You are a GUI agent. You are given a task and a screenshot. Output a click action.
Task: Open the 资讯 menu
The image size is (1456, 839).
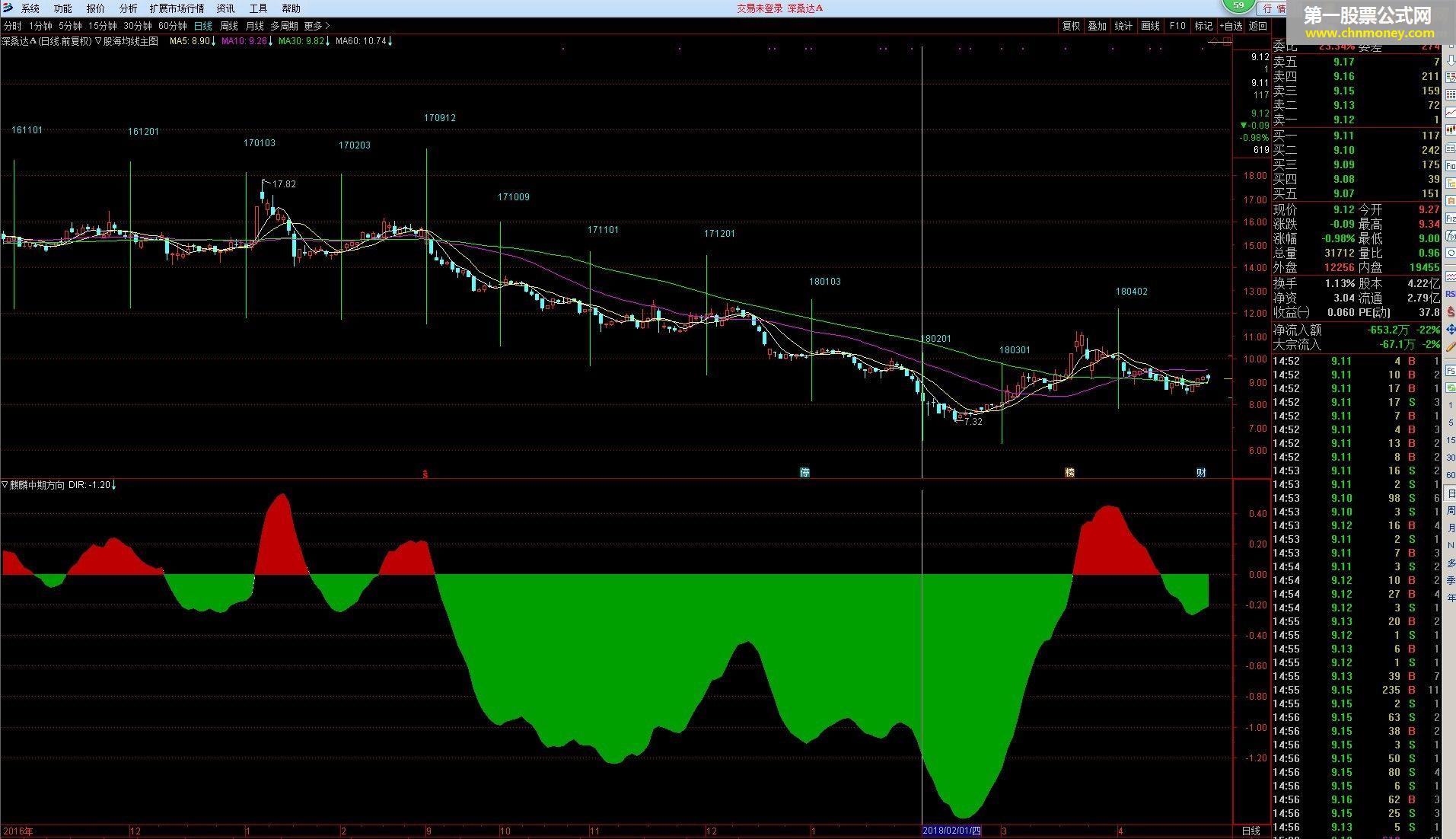point(225,8)
